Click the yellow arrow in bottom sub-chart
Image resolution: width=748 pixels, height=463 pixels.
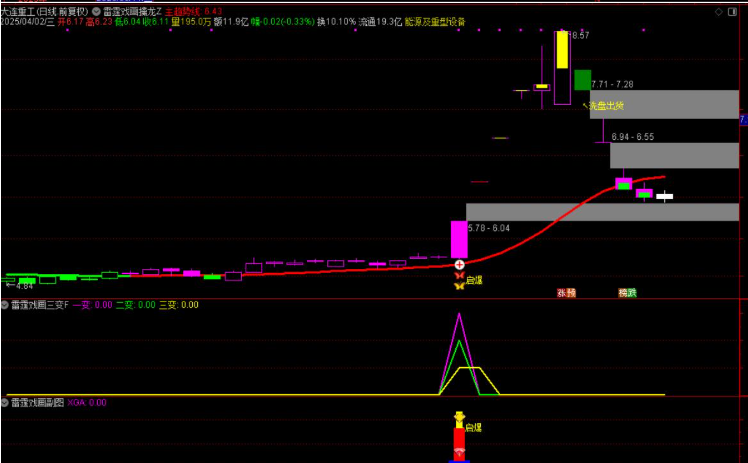point(459,418)
